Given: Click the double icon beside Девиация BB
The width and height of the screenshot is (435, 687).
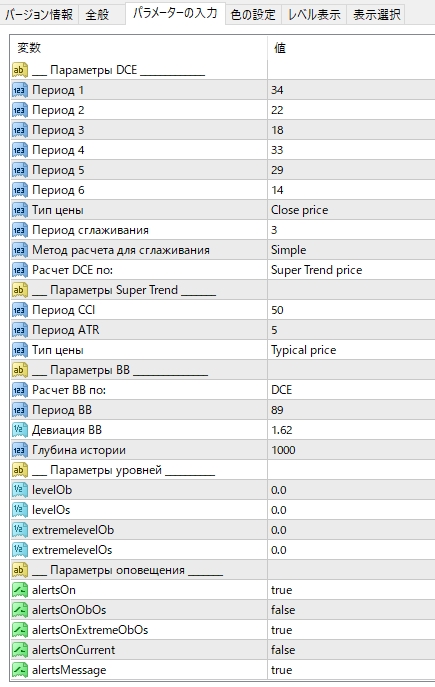Looking at the screenshot, I should coord(20,430).
